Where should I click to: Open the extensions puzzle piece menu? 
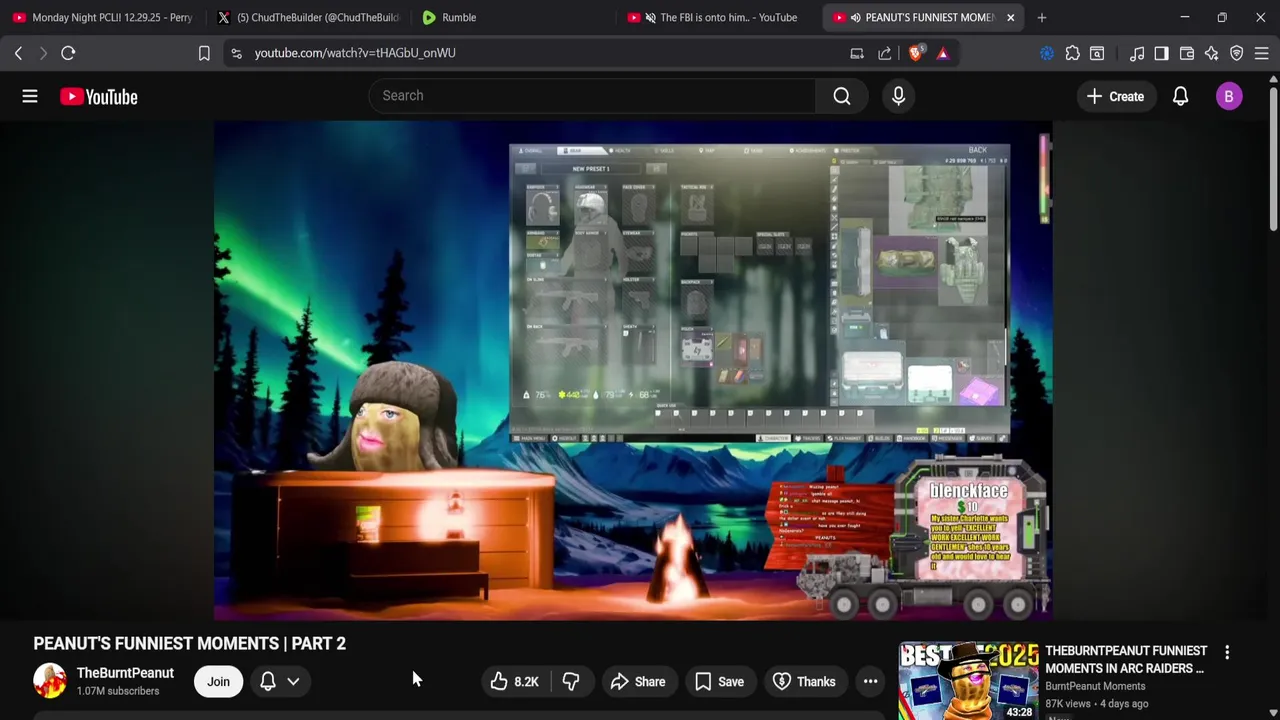pos(1072,53)
